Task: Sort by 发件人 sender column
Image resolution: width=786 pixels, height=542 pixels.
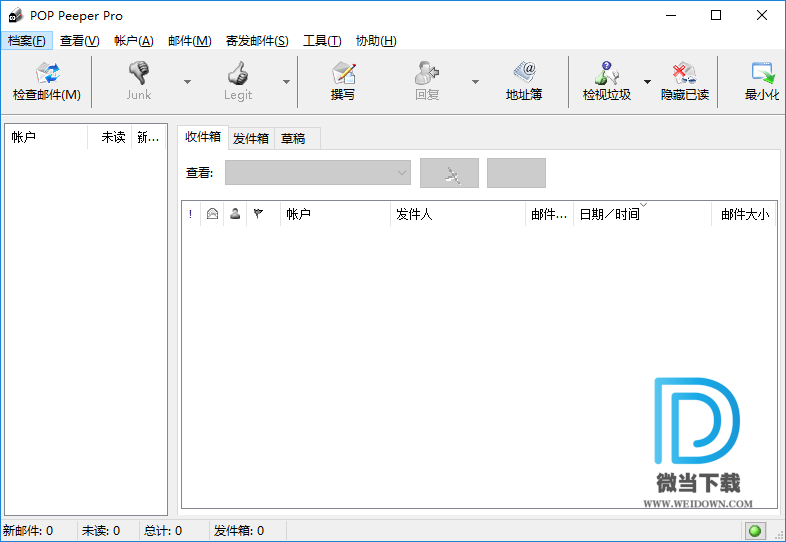Action: [x=458, y=214]
